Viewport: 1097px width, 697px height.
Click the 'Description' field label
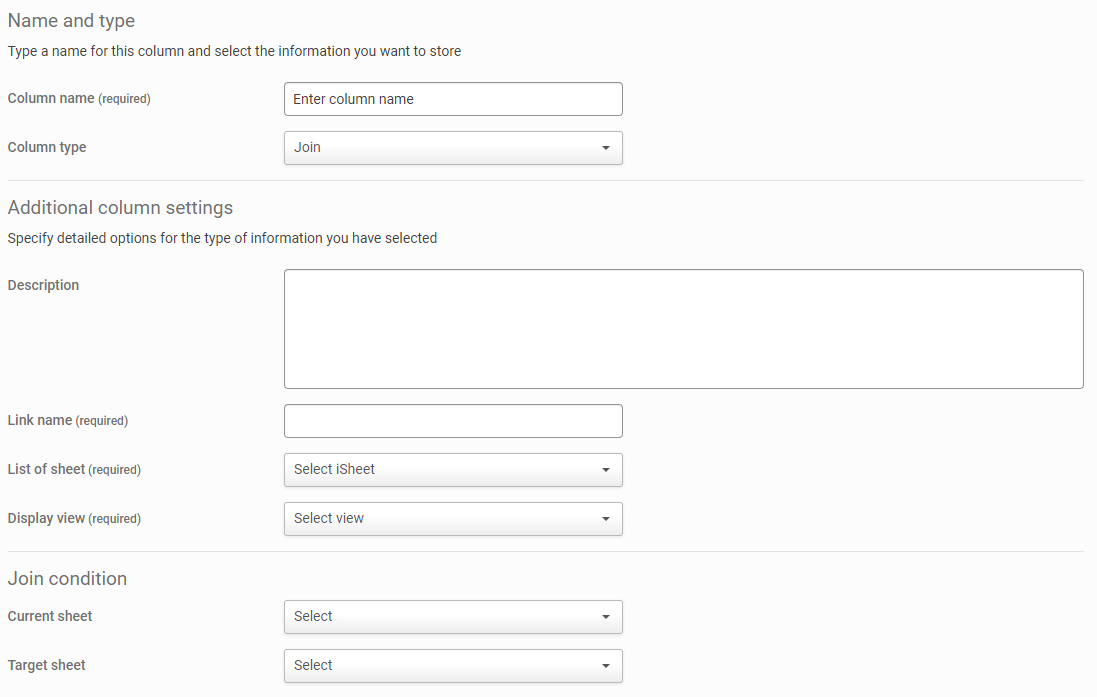(43, 286)
